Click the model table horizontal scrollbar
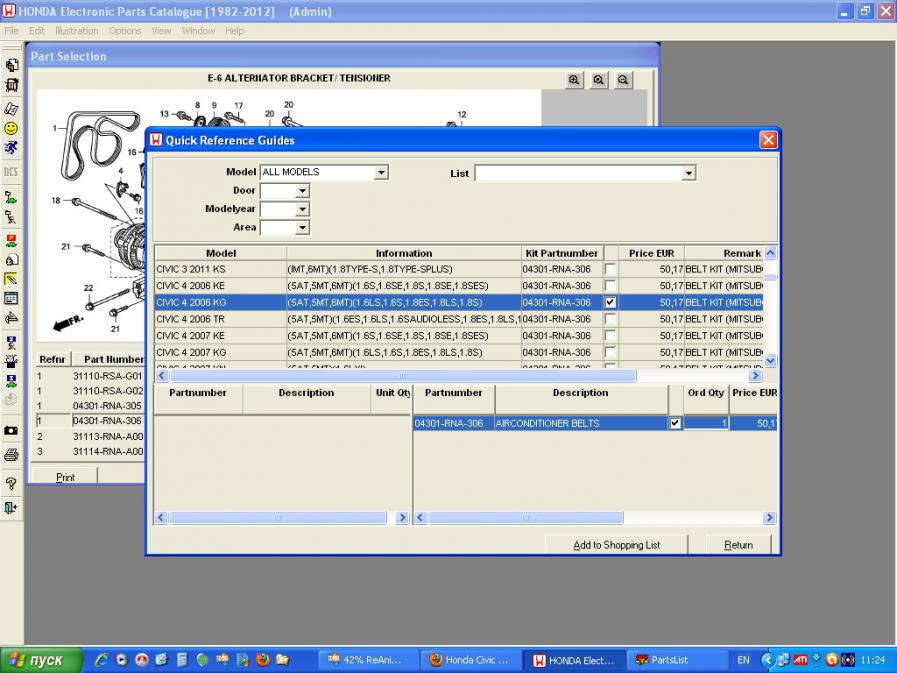 [403, 375]
